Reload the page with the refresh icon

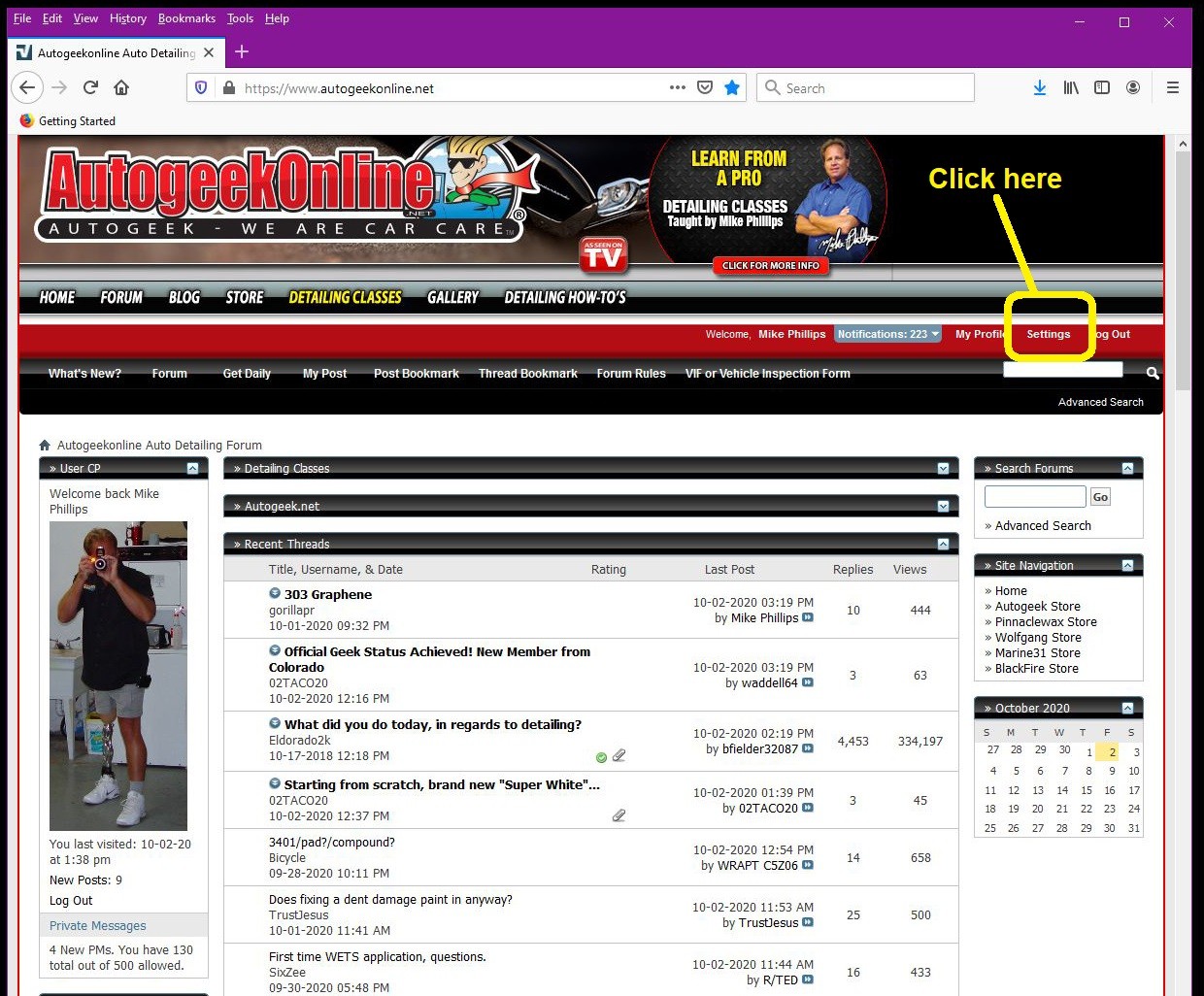click(x=90, y=87)
